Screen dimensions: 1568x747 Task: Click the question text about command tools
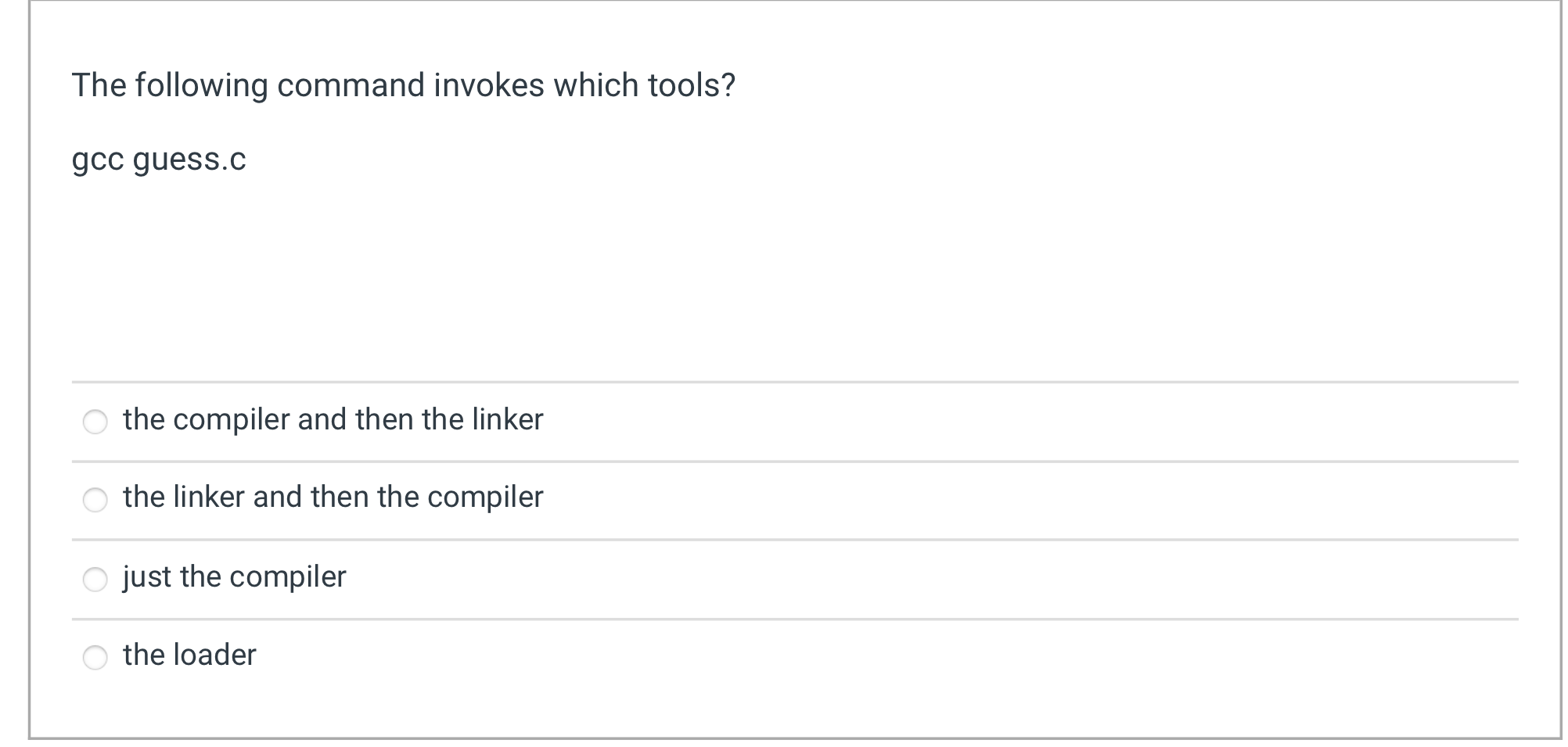[404, 85]
